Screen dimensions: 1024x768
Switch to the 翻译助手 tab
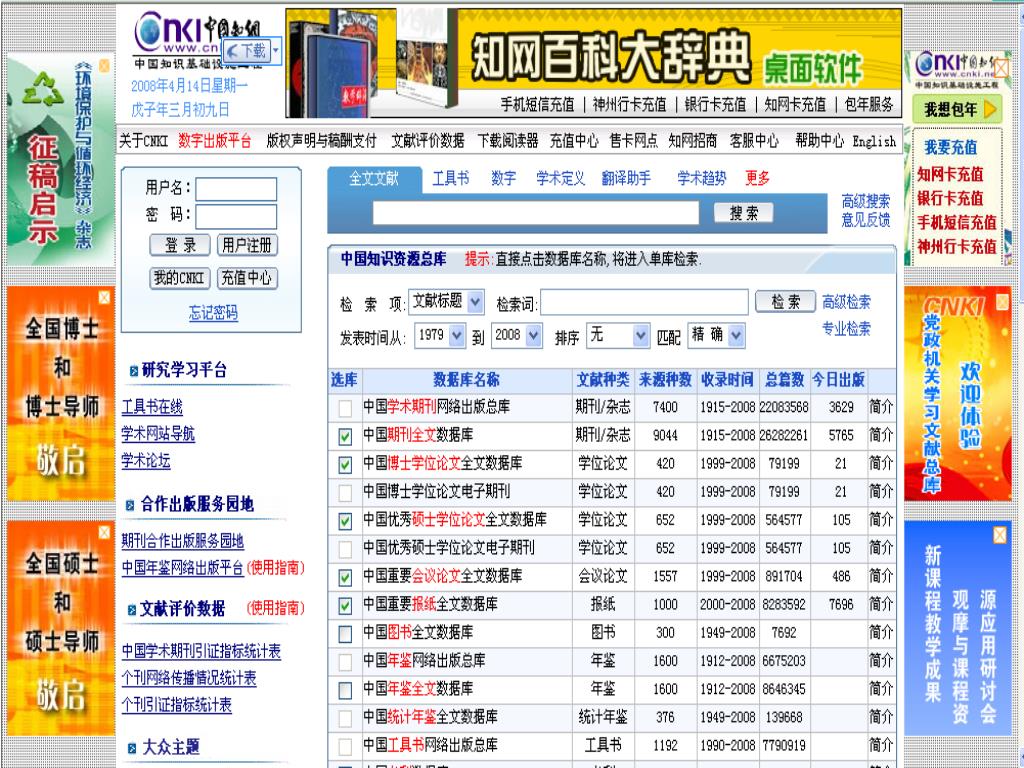(x=626, y=178)
